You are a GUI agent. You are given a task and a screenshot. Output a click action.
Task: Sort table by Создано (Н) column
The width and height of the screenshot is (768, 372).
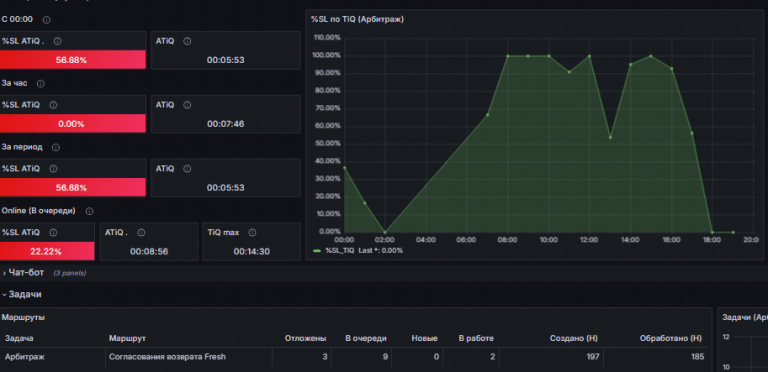click(574, 339)
